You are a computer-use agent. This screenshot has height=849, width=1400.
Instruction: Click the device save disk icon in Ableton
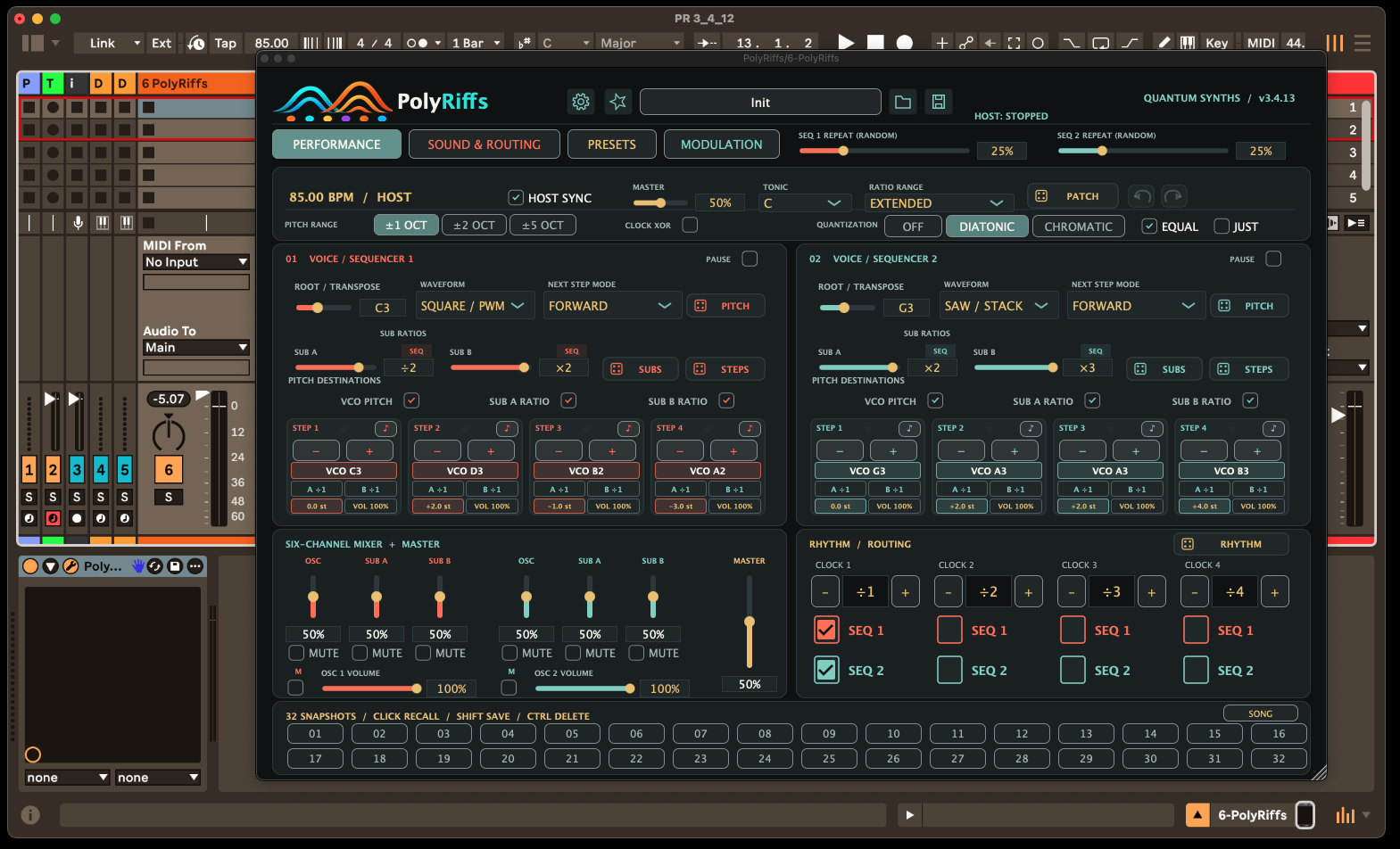coord(175,566)
